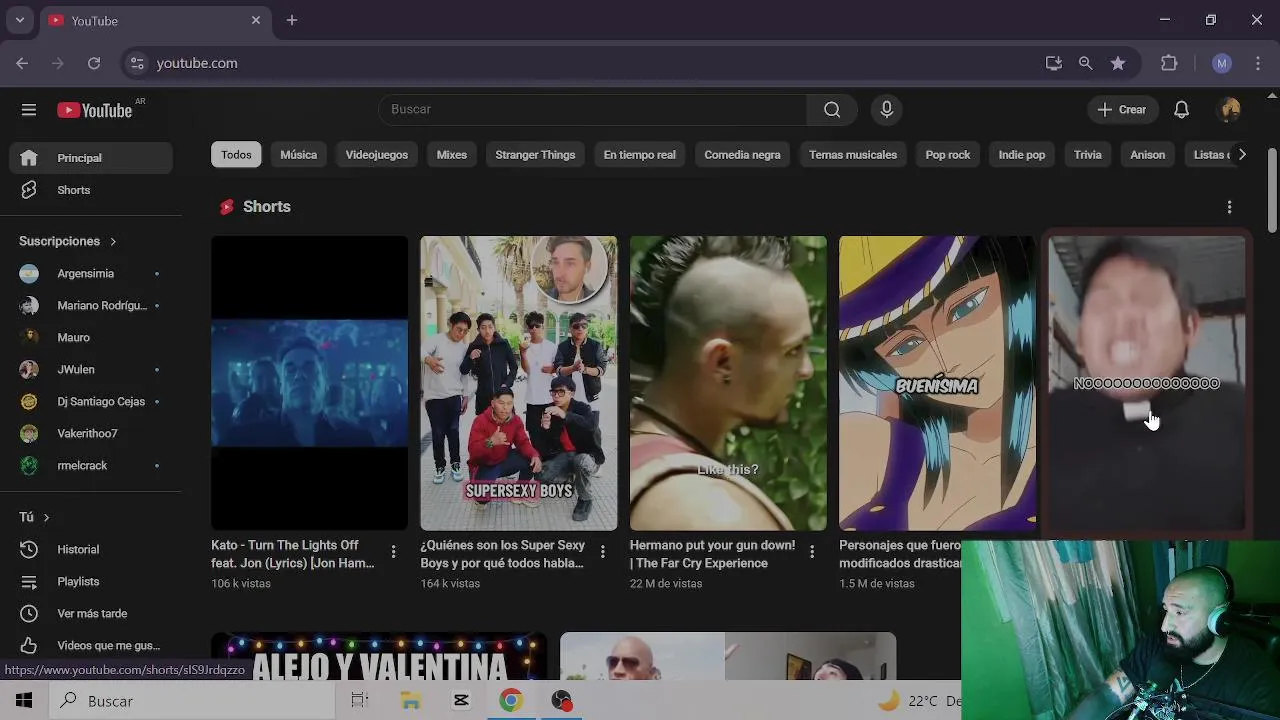Open Chrome tab search dropdown arrow
Screen dimensions: 1280x720
pyautogui.click(x=19, y=20)
